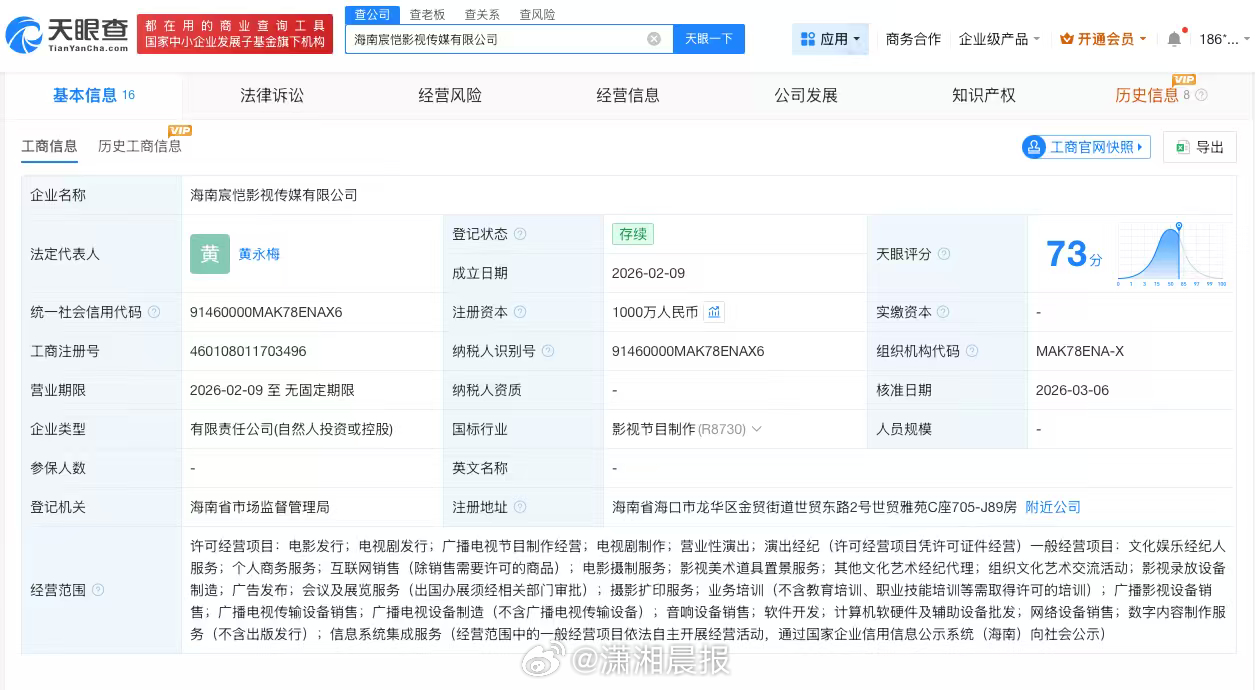This screenshot has height=690, width=1255.
Task: Click the help icon beside 经营范围
Action: tap(98, 589)
